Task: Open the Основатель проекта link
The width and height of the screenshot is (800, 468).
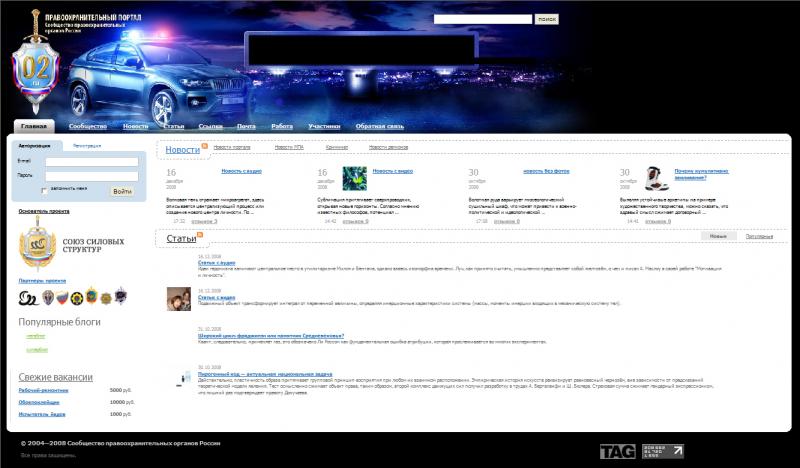Action: (x=44, y=211)
